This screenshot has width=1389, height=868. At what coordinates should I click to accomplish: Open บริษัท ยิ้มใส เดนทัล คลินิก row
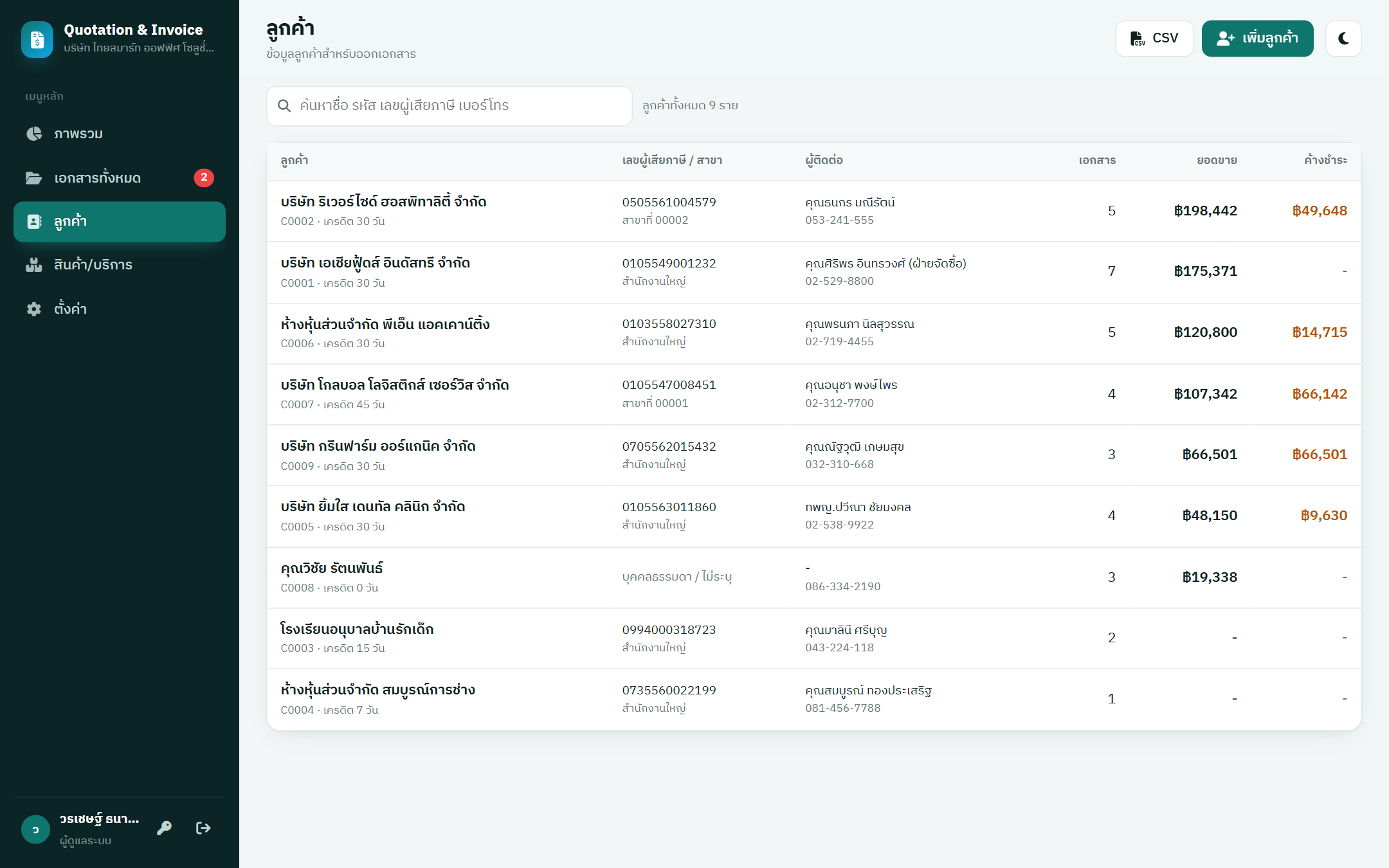(x=814, y=516)
